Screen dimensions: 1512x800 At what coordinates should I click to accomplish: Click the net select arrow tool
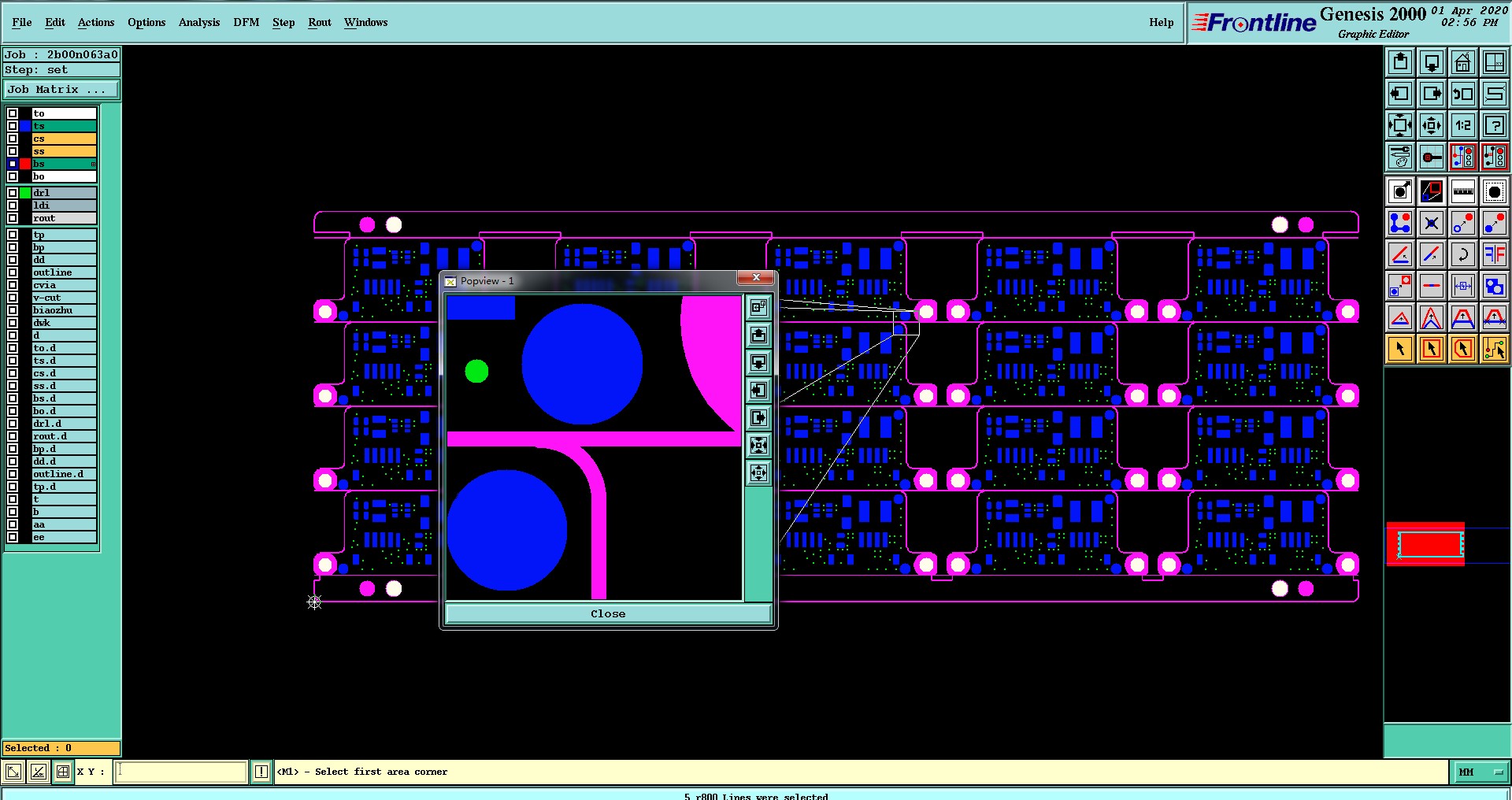click(x=1495, y=349)
